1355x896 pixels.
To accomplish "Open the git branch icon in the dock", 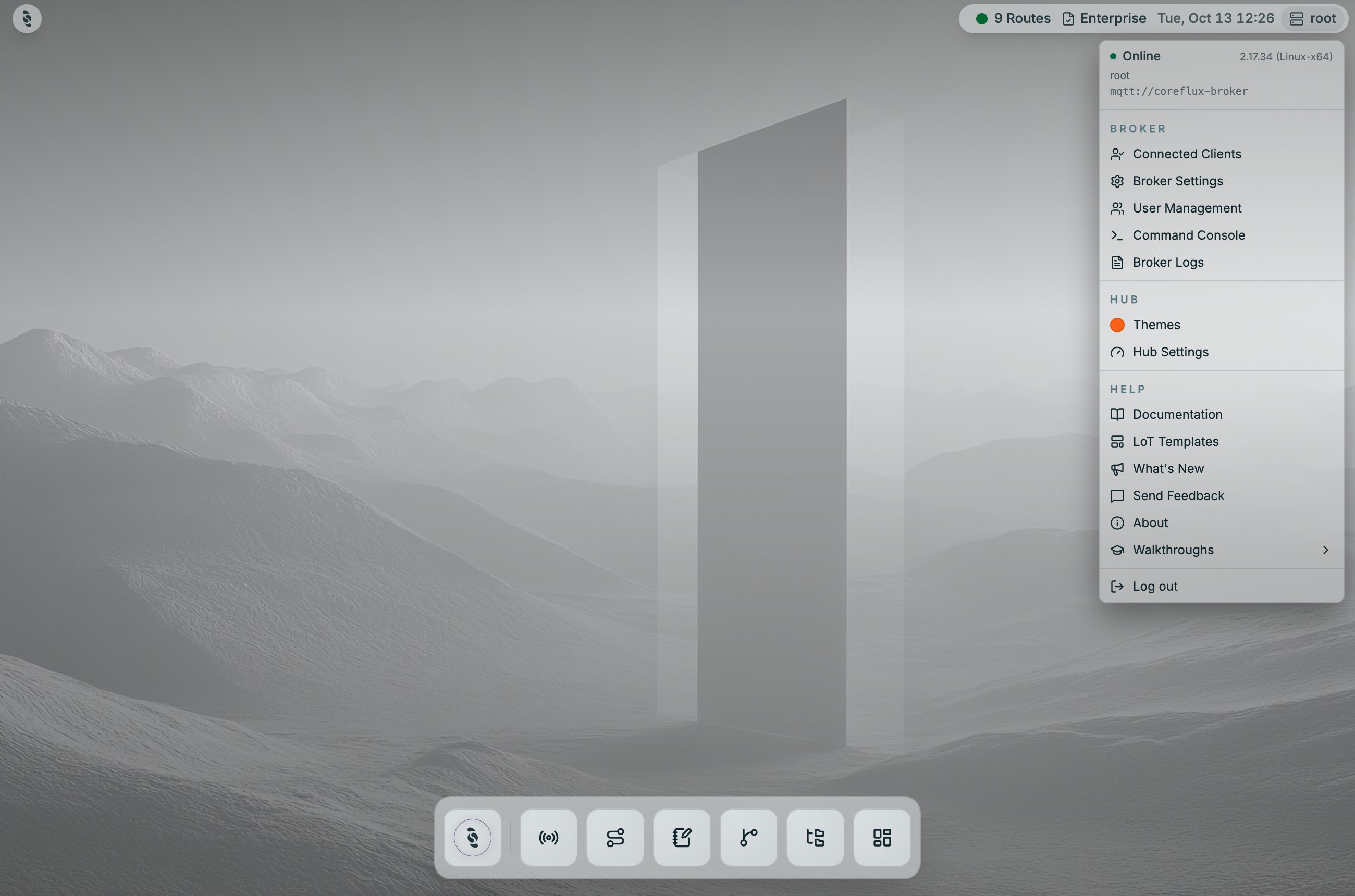I will coord(748,838).
